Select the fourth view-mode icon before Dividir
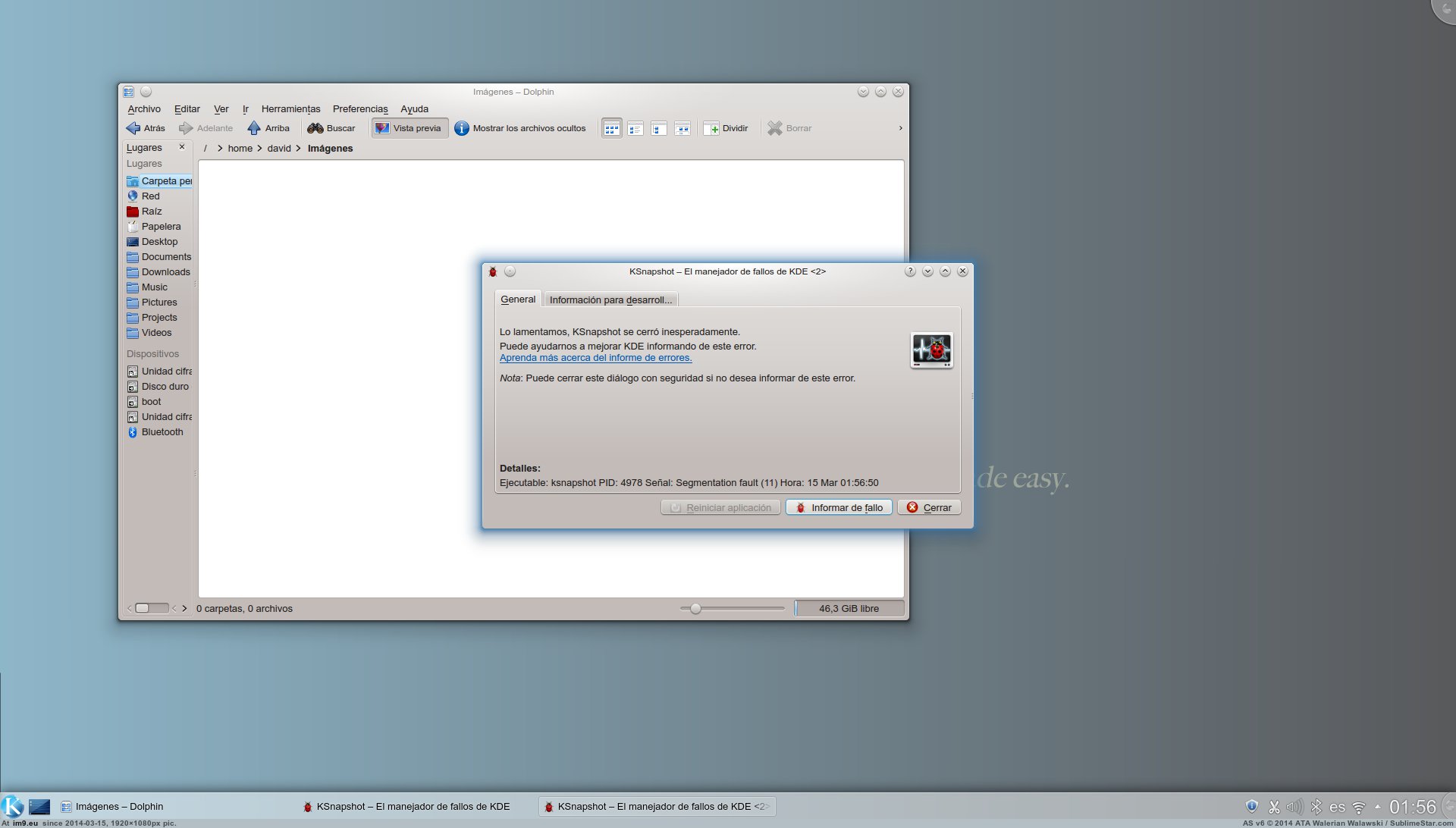 (682, 128)
